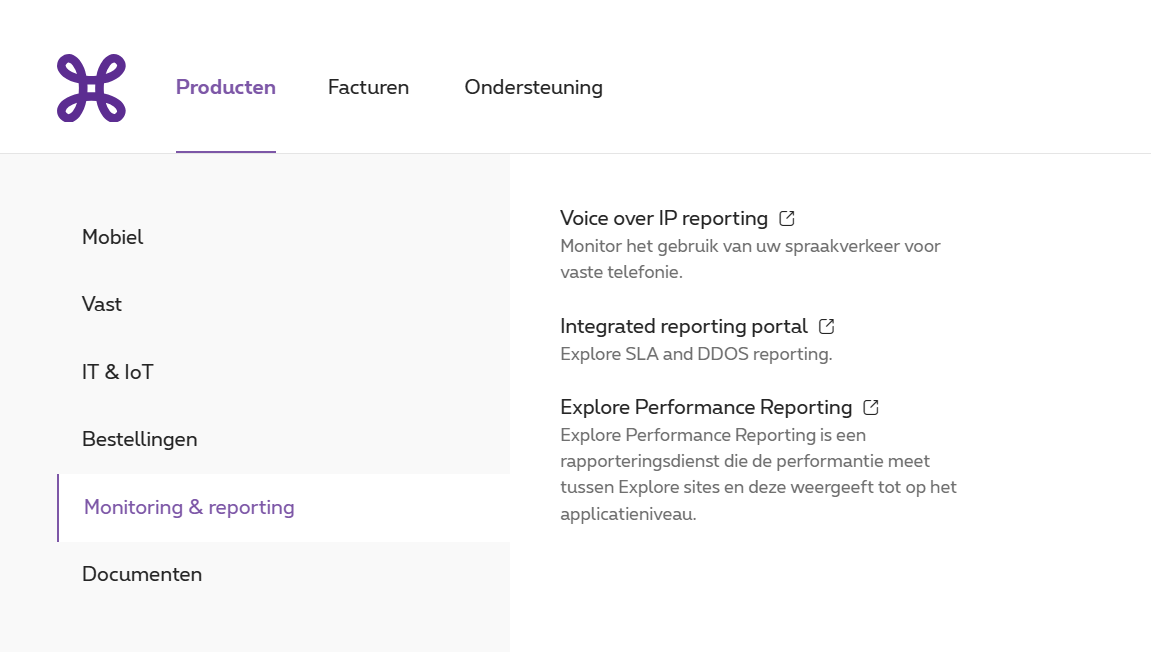Launch the Explore Performance Reporting link
The height and width of the screenshot is (652, 1151).
[705, 407]
